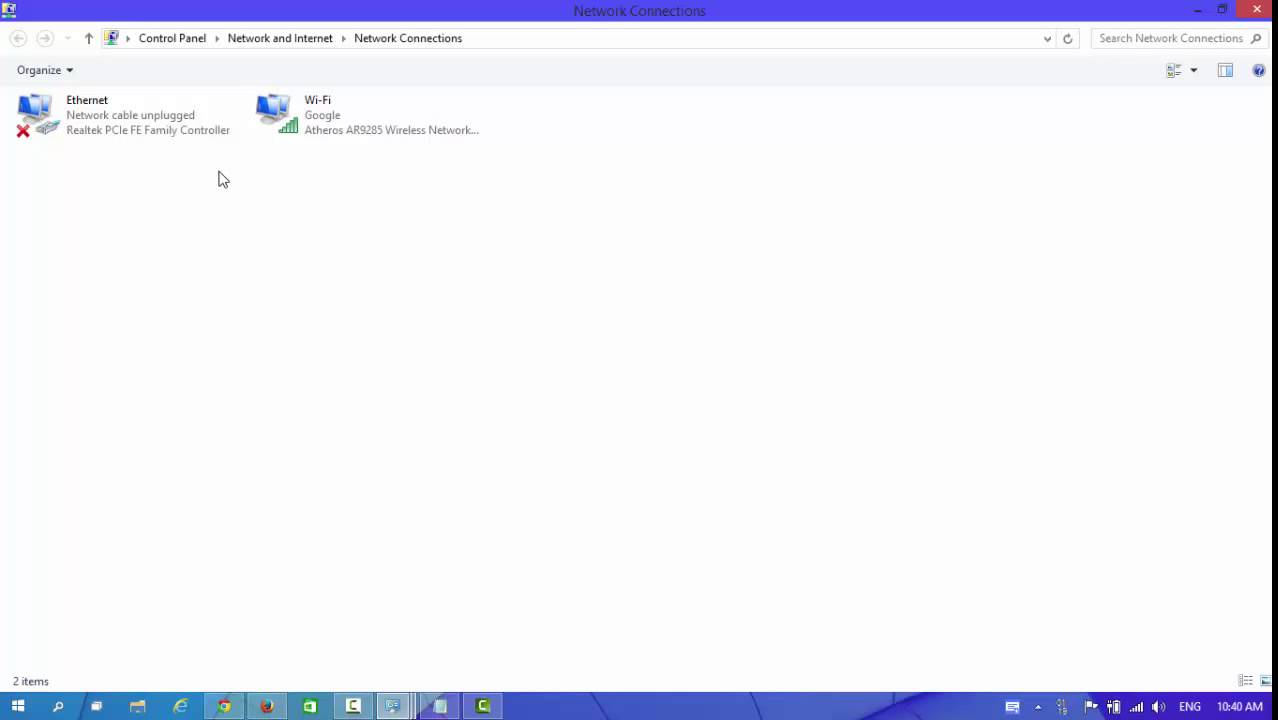Open the Help button
Image resolution: width=1278 pixels, height=720 pixels.
1259,70
